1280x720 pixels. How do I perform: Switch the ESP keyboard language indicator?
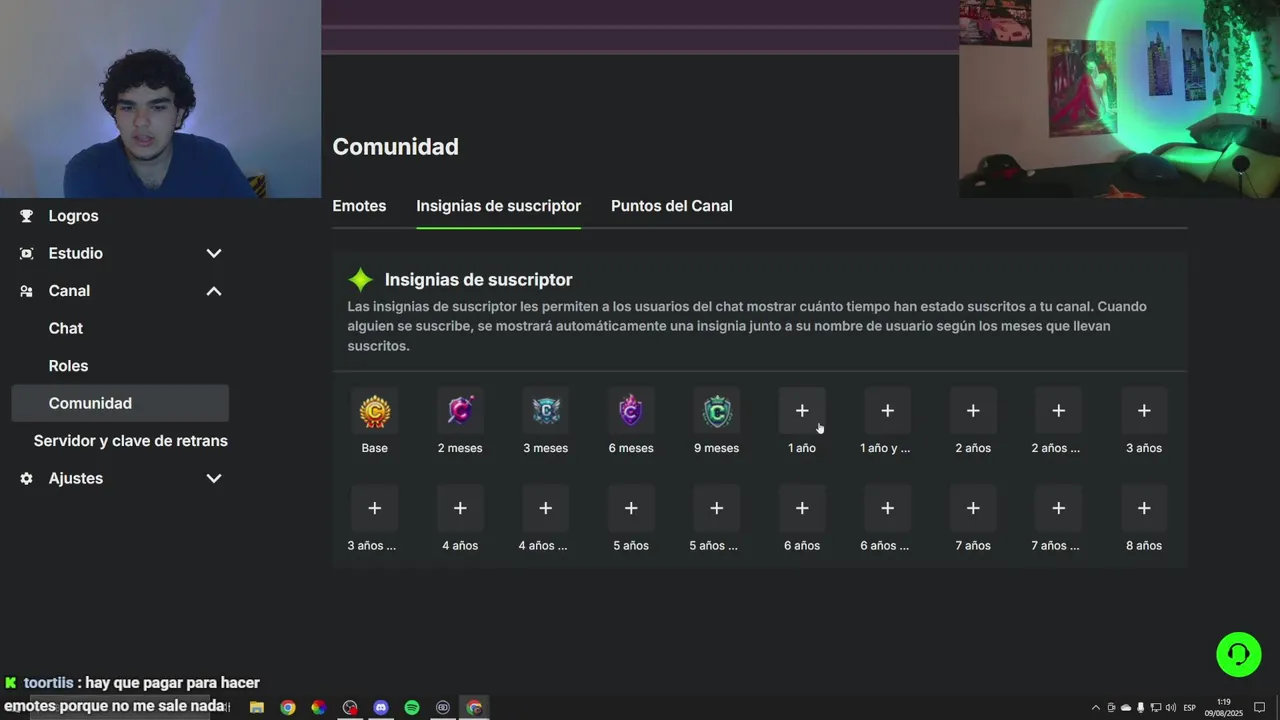pyautogui.click(x=1190, y=708)
